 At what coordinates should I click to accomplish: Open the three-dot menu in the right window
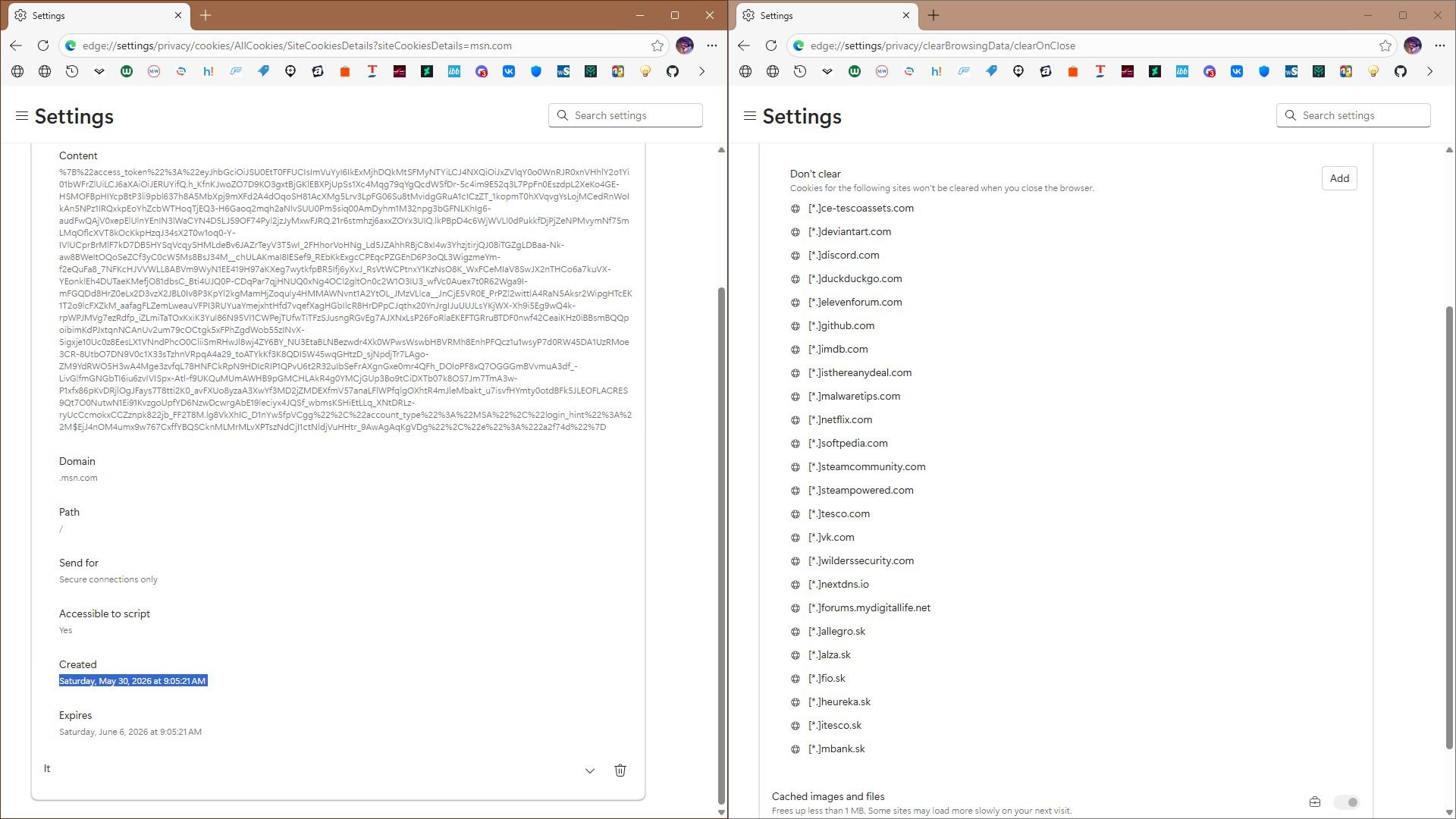[x=1440, y=45]
